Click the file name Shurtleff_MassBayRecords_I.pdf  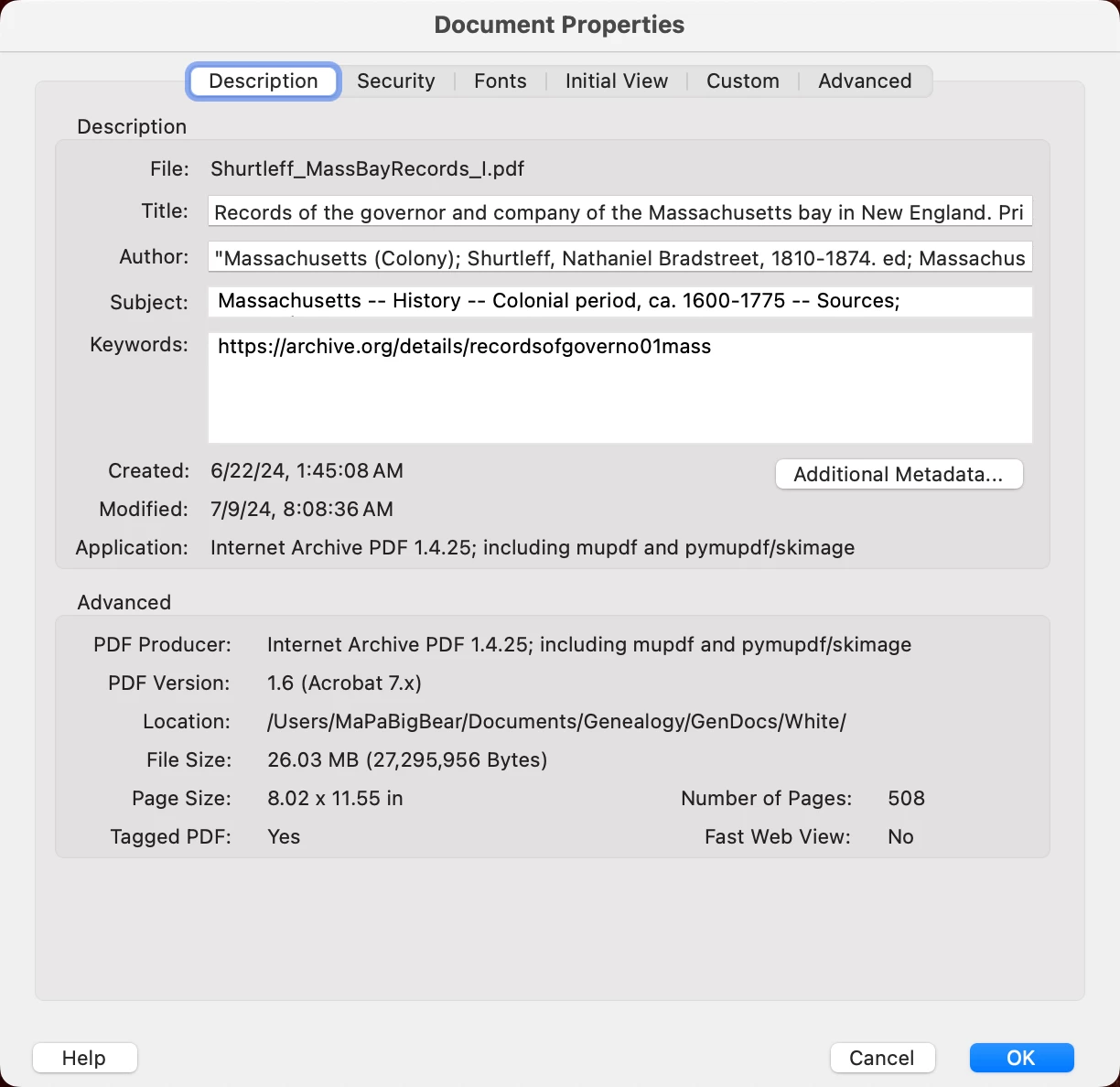(368, 168)
